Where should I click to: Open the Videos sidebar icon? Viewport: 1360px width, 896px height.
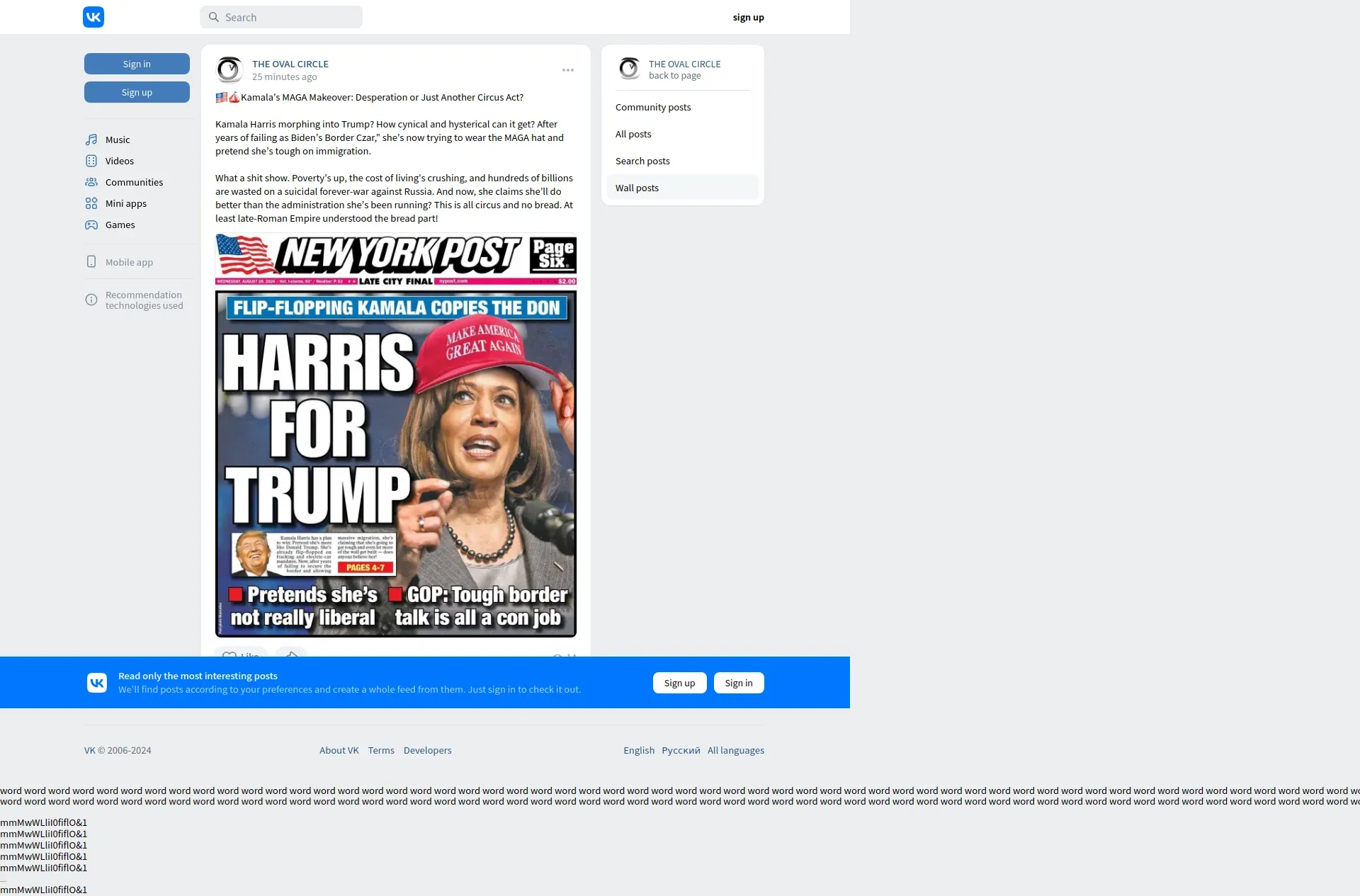[91, 161]
